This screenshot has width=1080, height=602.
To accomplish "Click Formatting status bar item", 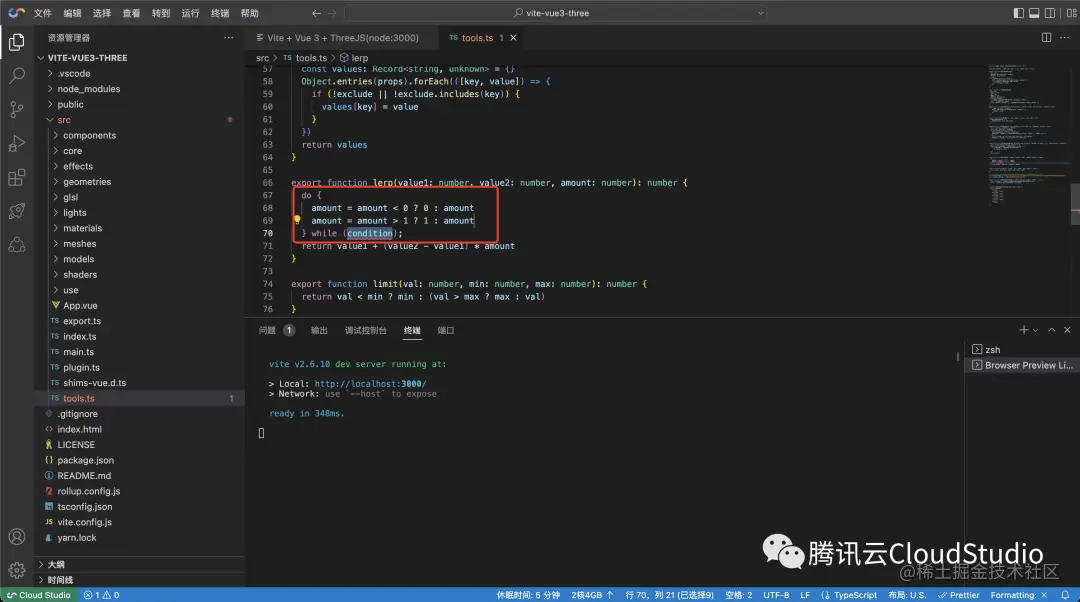I will click(1019, 595).
